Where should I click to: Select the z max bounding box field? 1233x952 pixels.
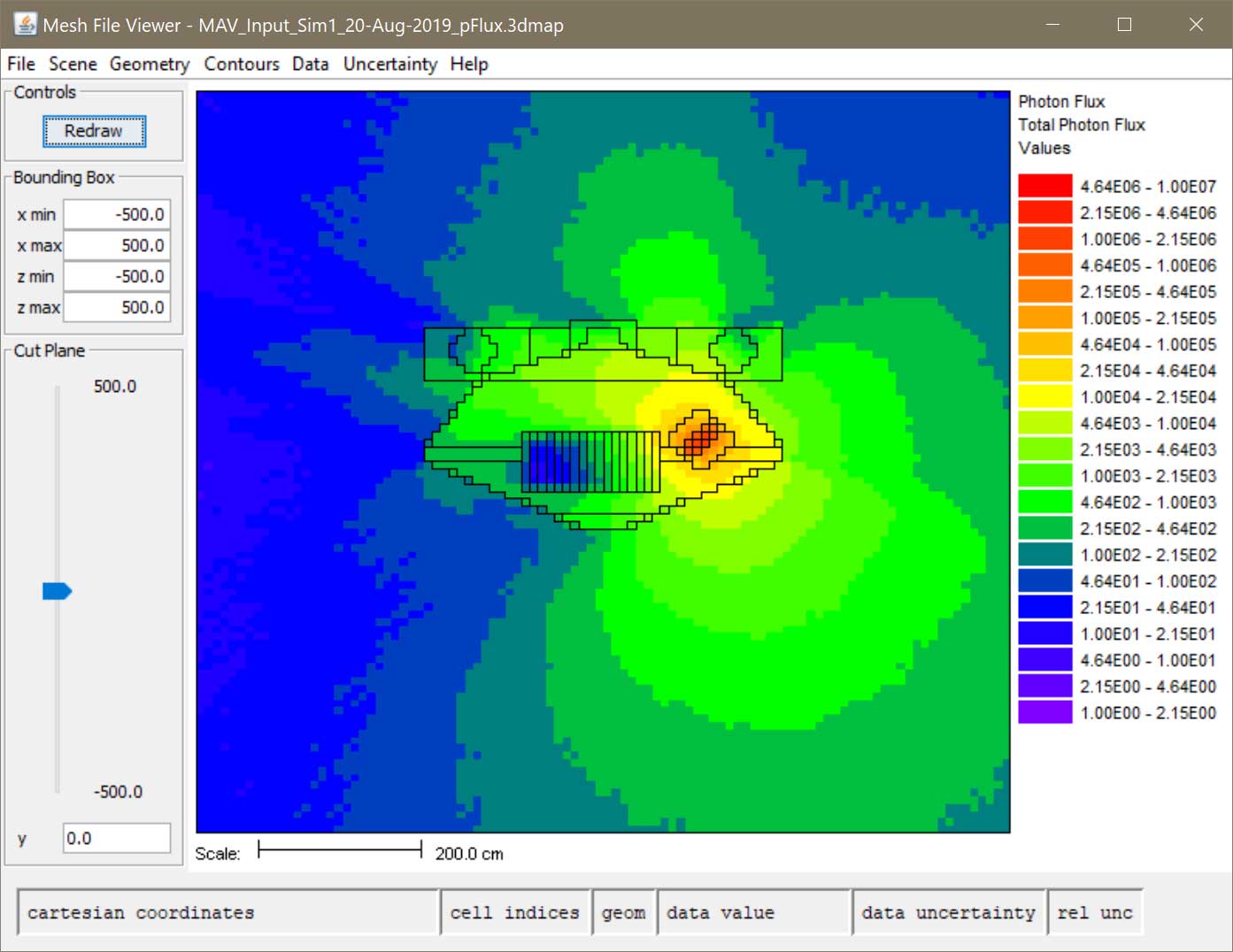pyautogui.click(x=116, y=307)
